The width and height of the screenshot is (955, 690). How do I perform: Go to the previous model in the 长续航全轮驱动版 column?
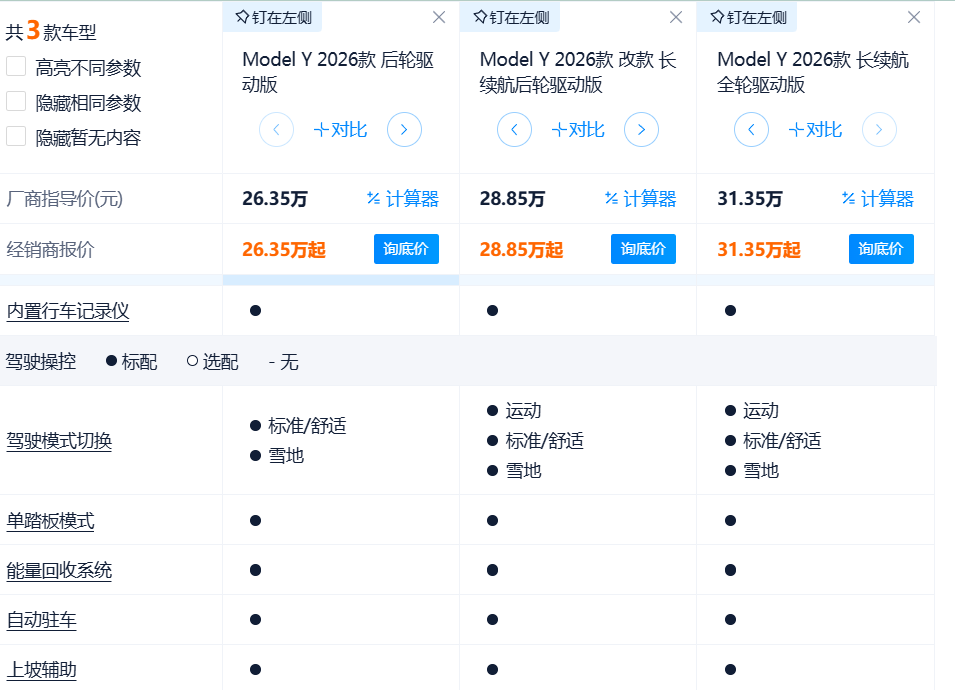751,130
